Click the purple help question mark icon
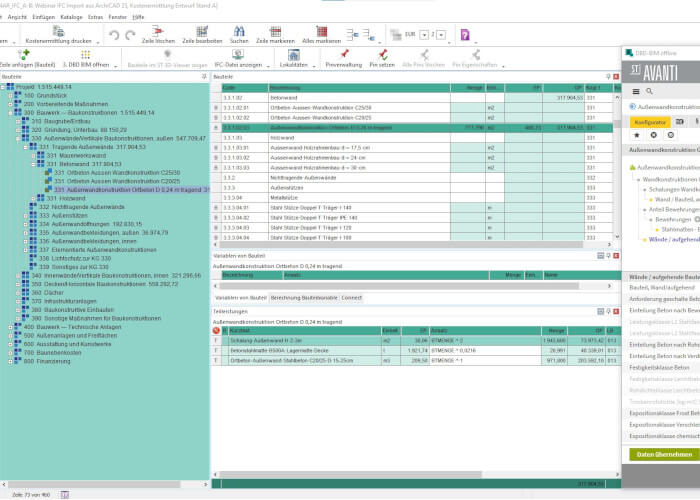 (x=465, y=34)
